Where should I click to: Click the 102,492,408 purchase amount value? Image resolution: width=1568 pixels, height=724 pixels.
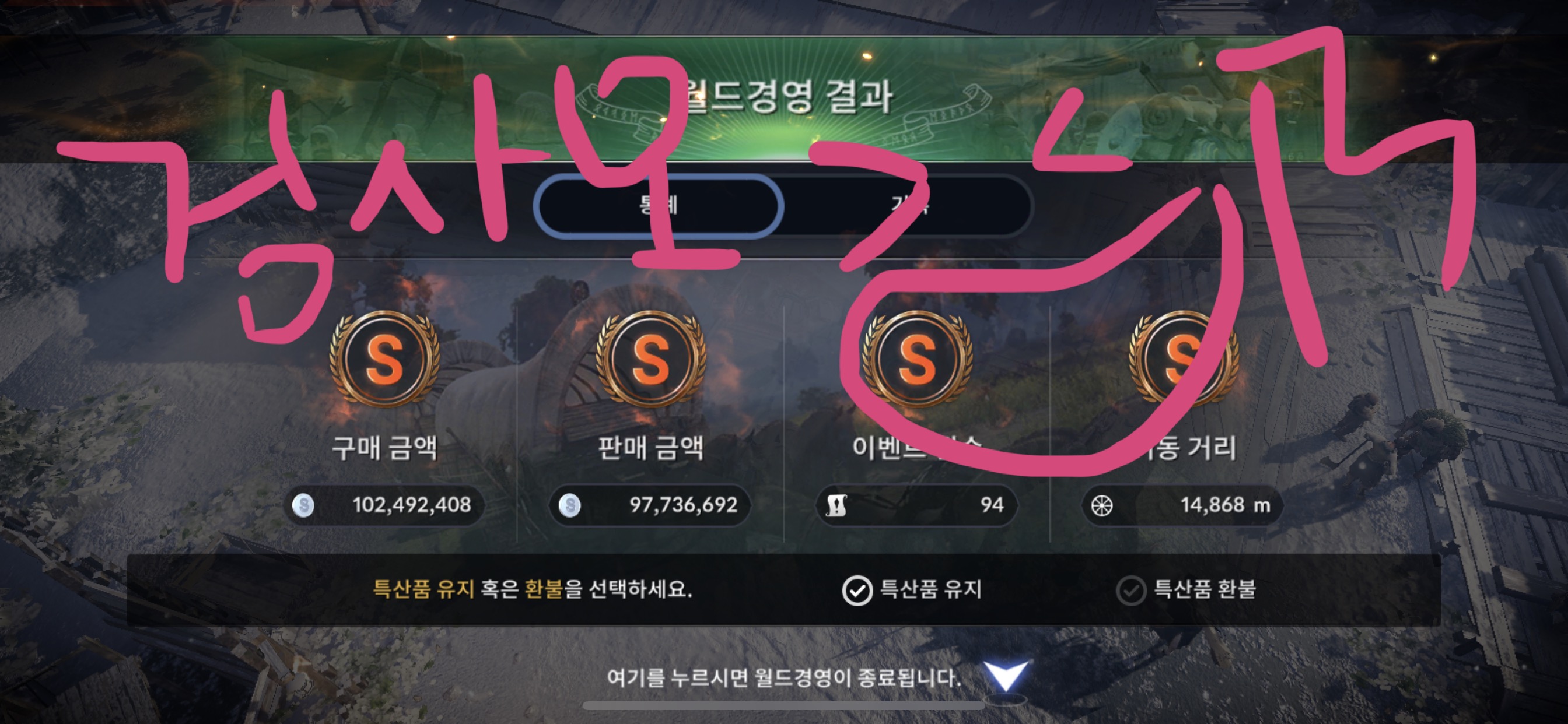(x=411, y=505)
